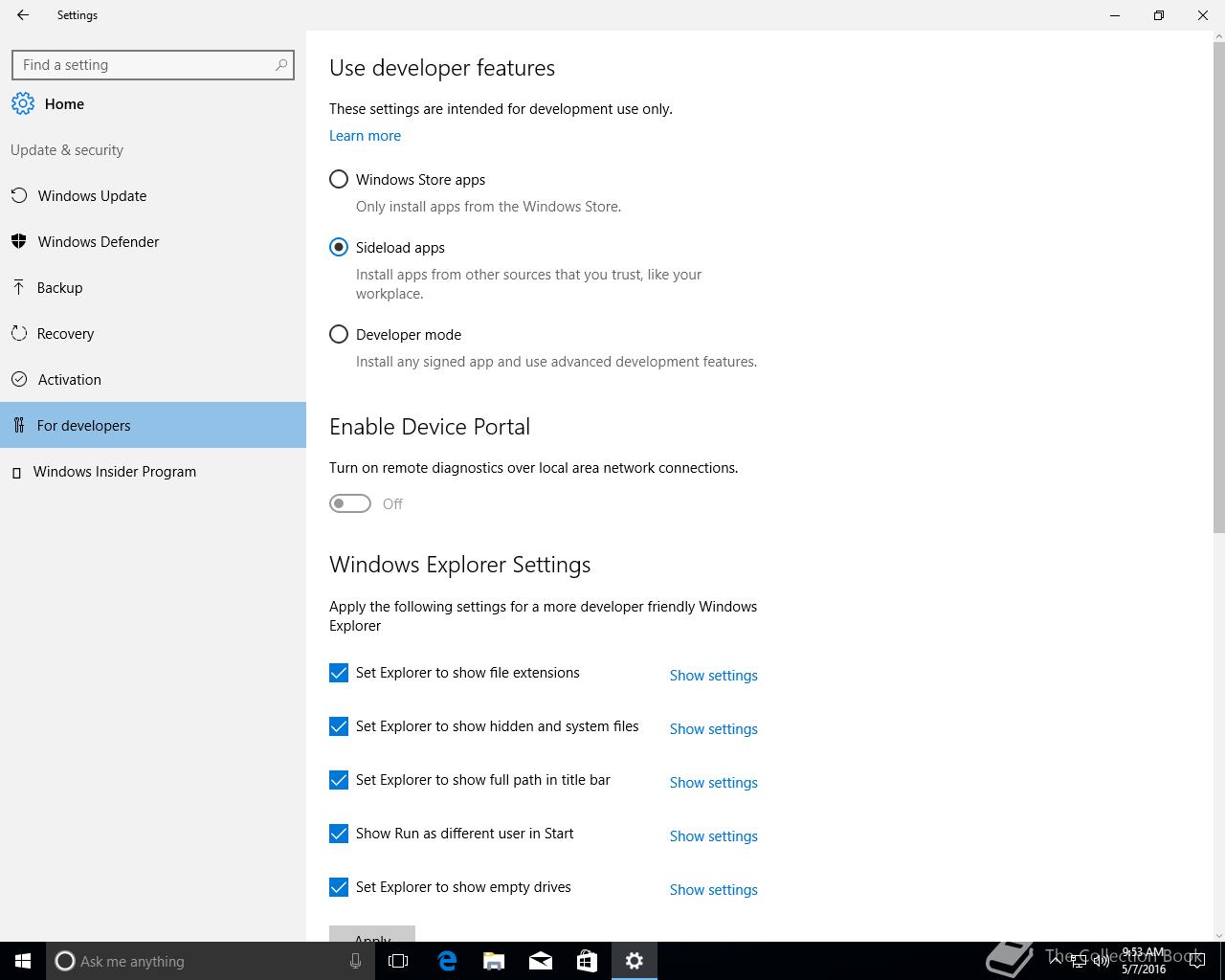This screenshot has height=980, width=1225.
Task: Select Developer mode radio button
Action: [x=339, y=334]
